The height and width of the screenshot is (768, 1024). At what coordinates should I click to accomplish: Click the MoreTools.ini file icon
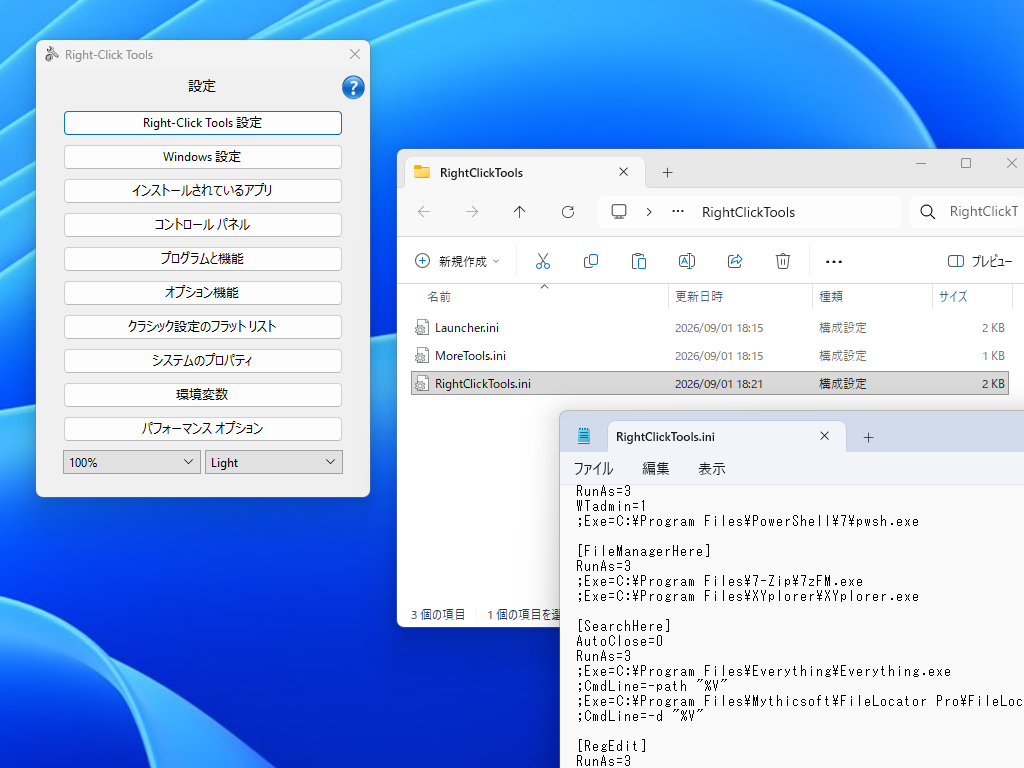click(422, 356)
